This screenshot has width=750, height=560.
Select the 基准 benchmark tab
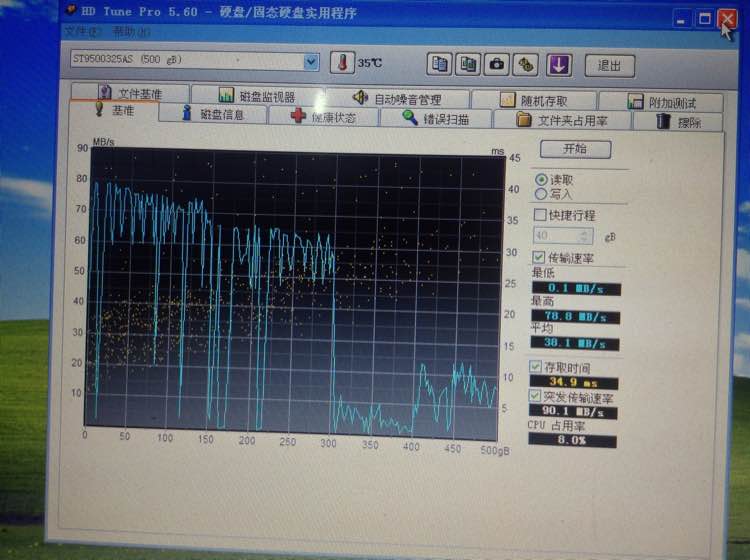(114, 111)
